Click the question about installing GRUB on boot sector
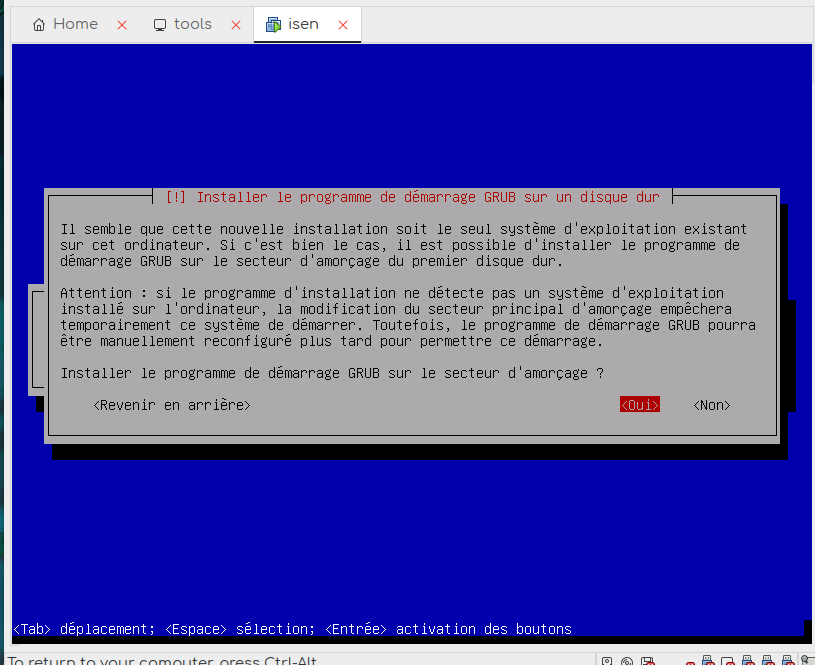Viewport: 815px width, 665px height. pos(332,373)
